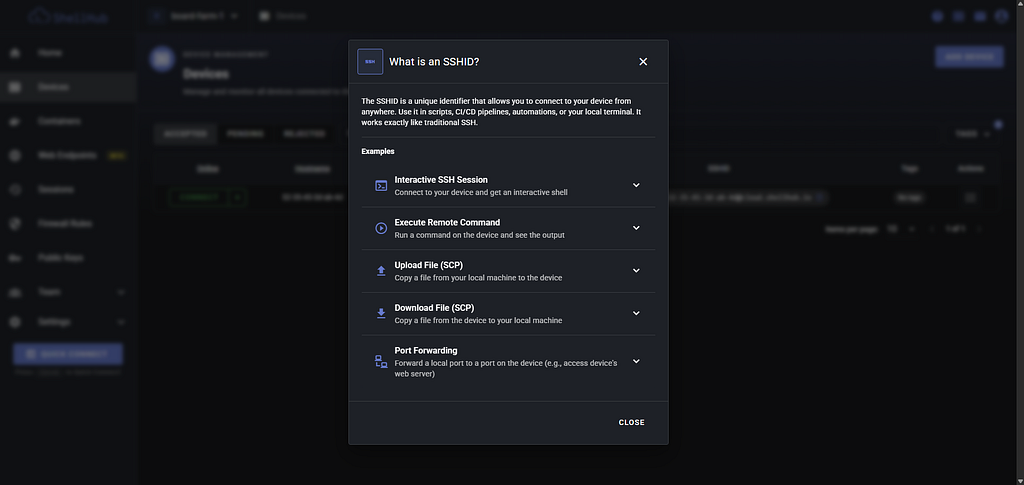
Task: Open Containers in the background sidebar
Action: pos(68,121)
